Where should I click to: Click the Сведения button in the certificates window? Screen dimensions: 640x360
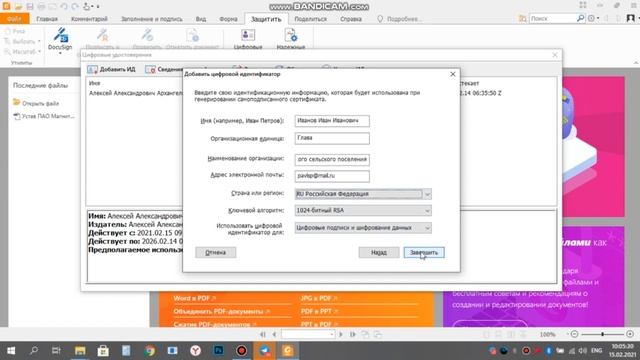coord(164,69)
